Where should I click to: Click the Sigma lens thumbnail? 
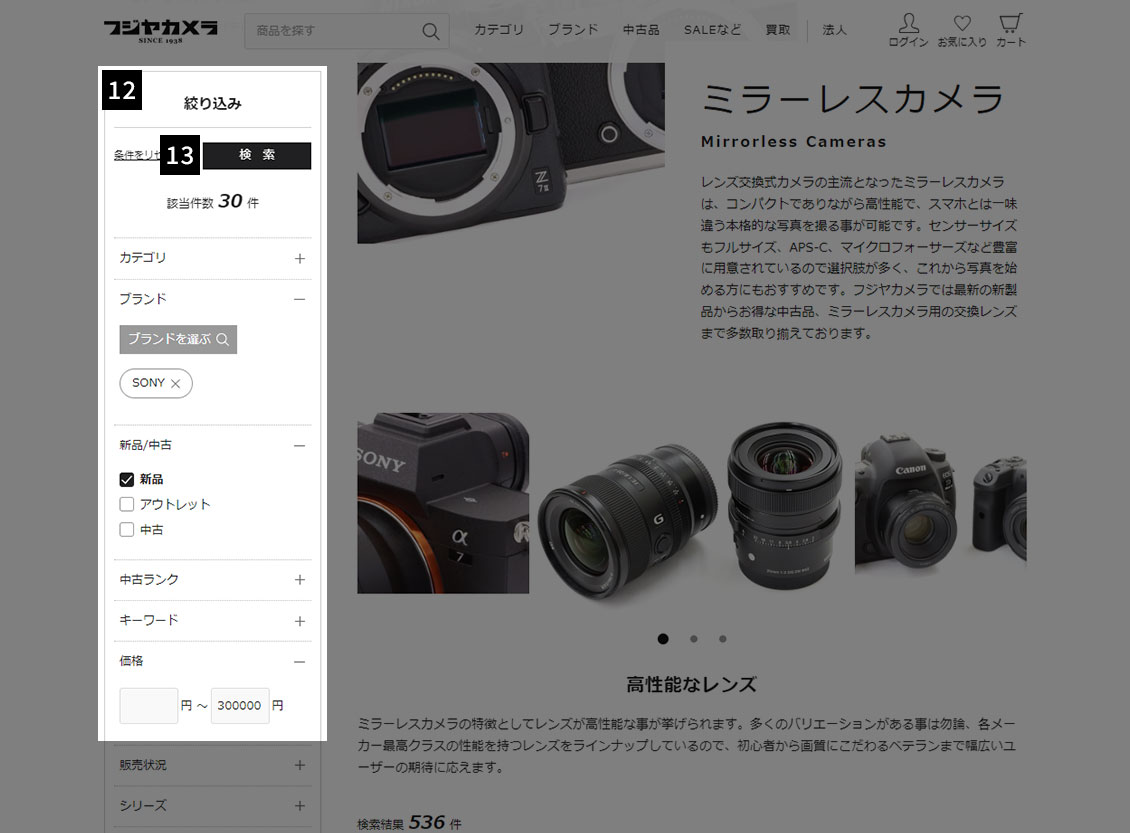click(785, 506)
